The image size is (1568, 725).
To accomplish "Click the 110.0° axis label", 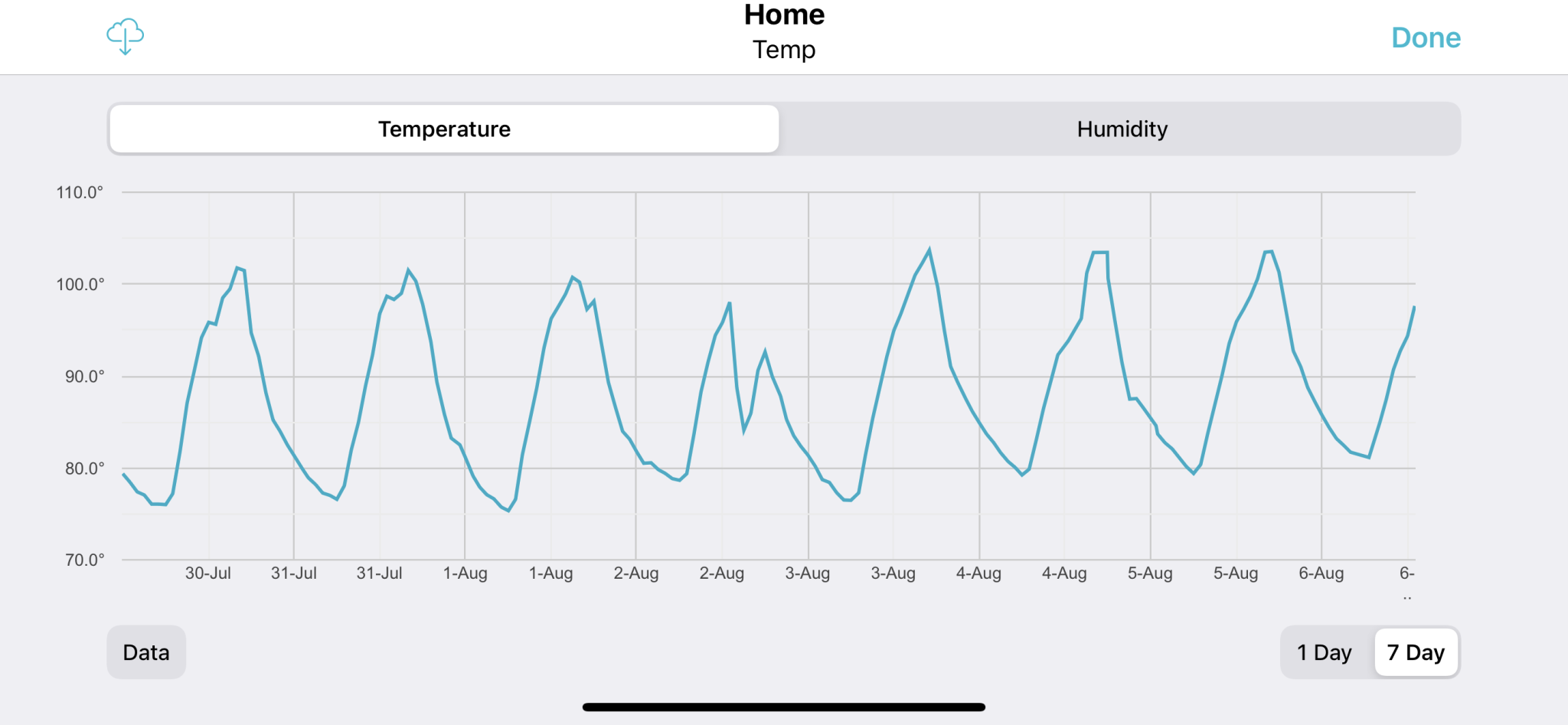I will point(80,192).
